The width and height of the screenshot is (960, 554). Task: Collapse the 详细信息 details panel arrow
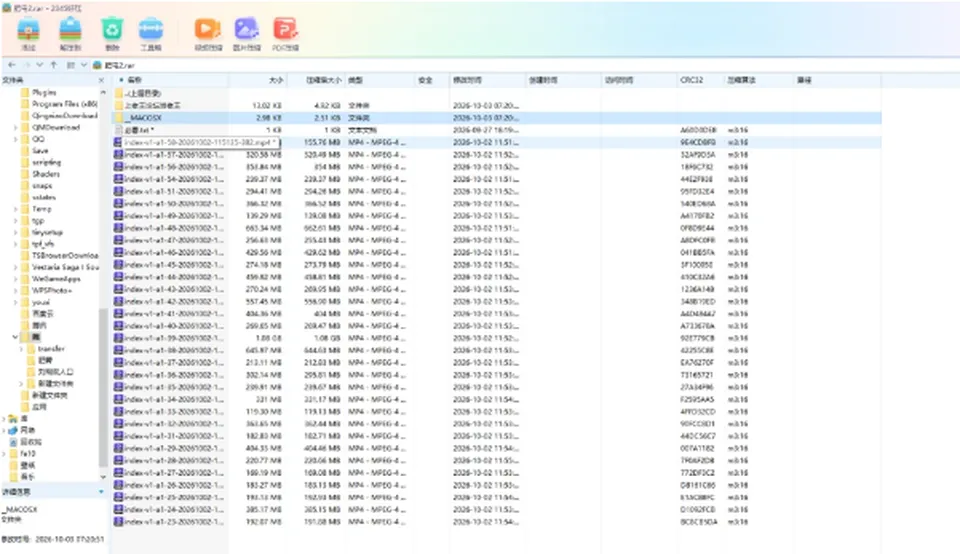pos(101,492)
